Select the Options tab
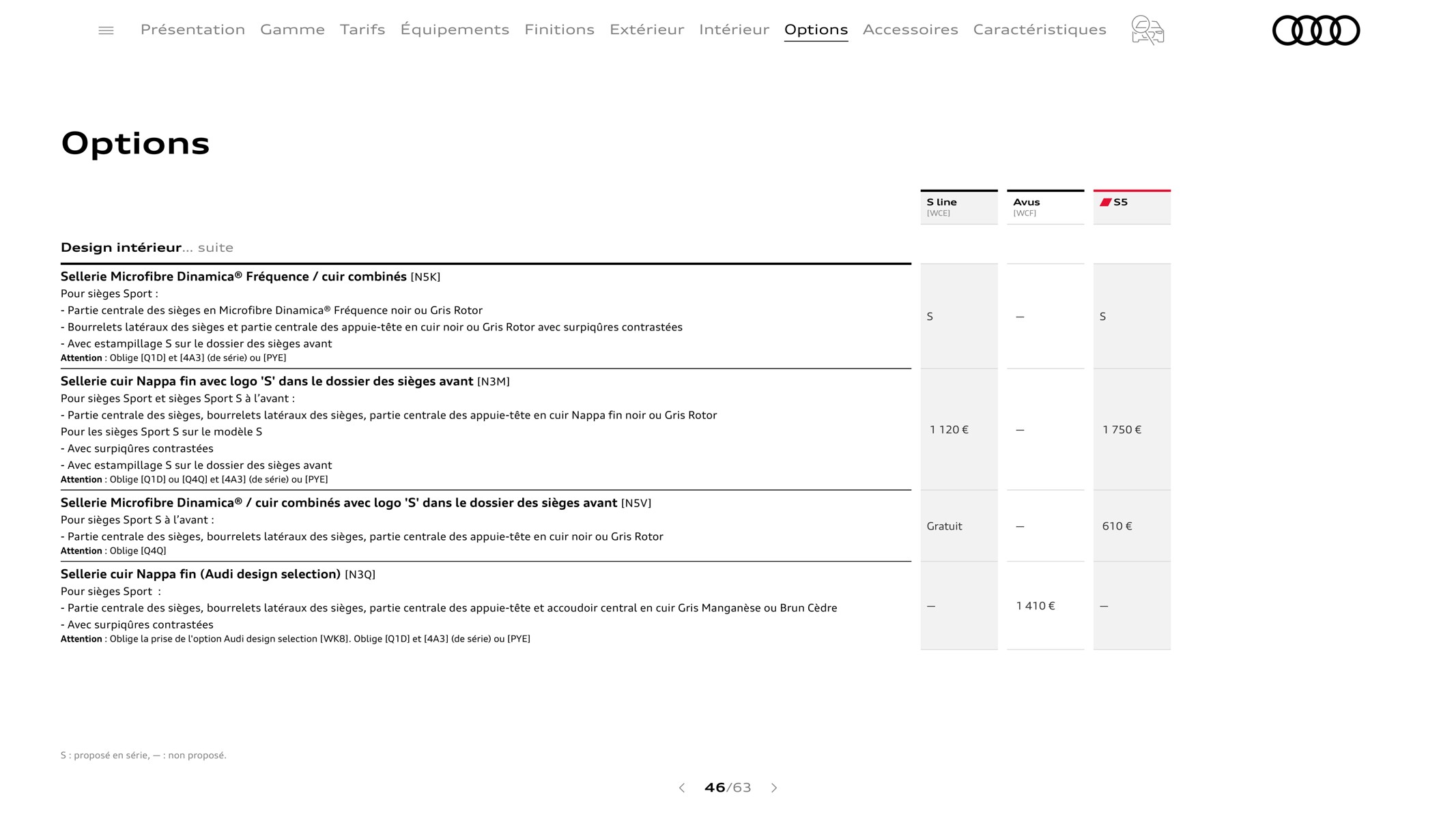 pyautogui.click(x=816, y=29)
